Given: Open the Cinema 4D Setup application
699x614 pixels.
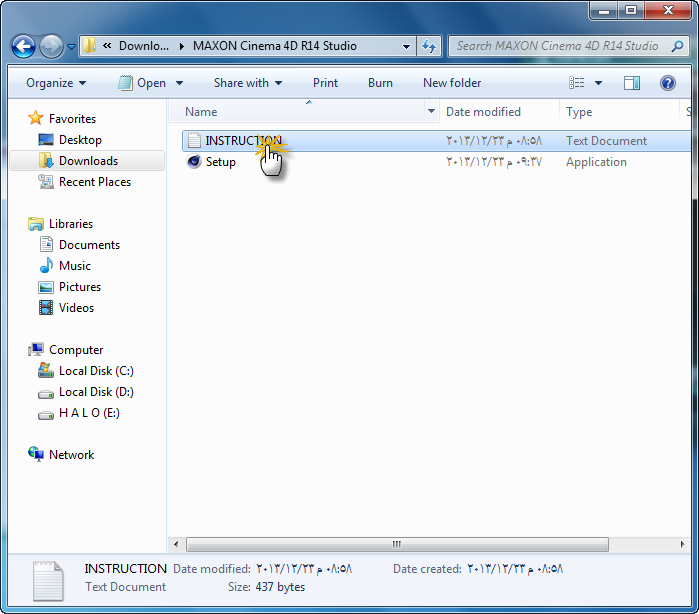Looking at the screenshot, I should coord(220,162).
